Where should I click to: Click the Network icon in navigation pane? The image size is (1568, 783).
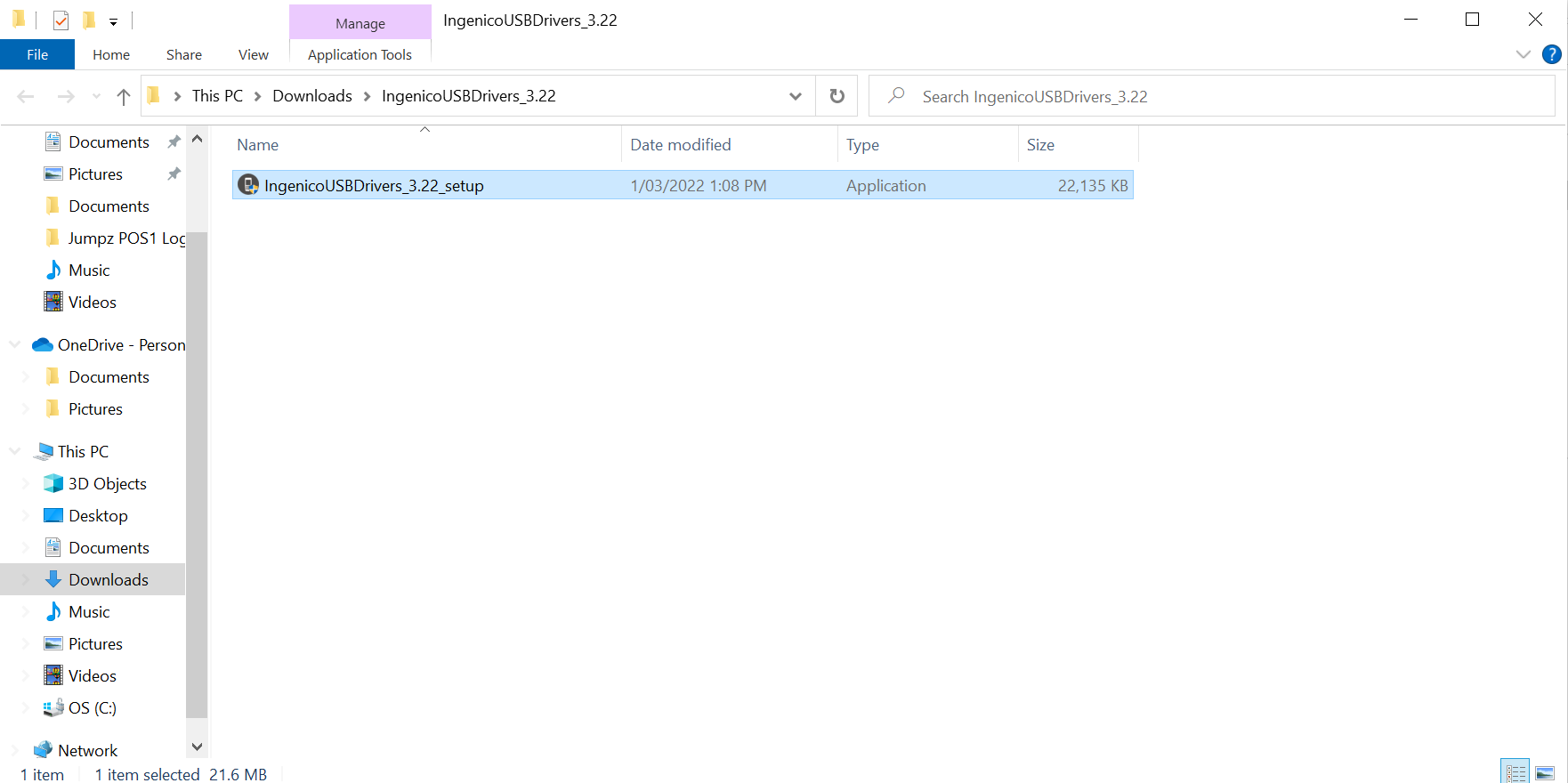pos(43,750)
